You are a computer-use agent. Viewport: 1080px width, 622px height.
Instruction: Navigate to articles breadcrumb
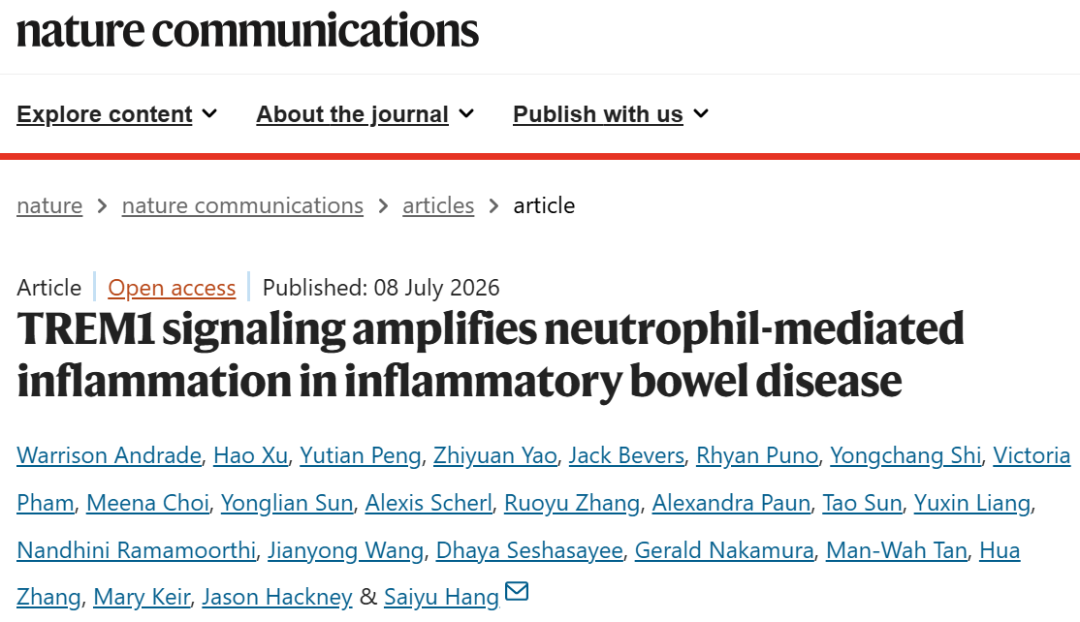[x=438, y=205]
